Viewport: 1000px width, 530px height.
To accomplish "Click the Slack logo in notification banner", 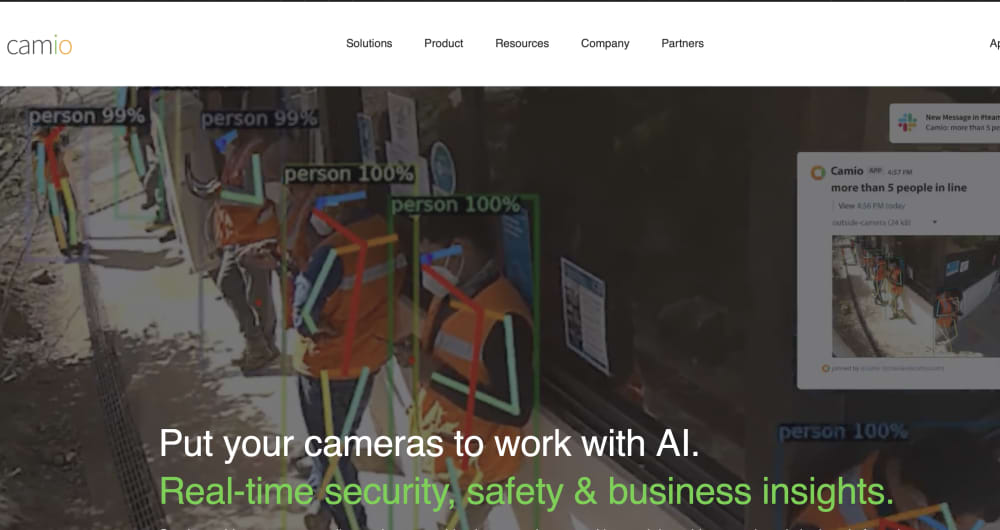I will pos(907,122).
